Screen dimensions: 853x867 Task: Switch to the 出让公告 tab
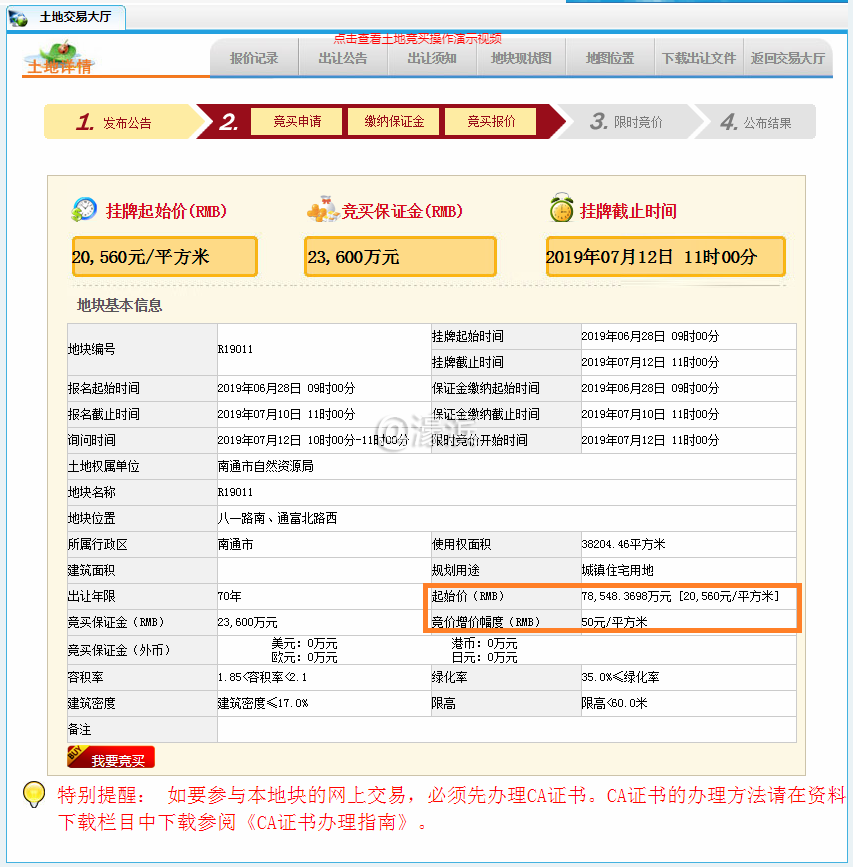coord(343,58)
